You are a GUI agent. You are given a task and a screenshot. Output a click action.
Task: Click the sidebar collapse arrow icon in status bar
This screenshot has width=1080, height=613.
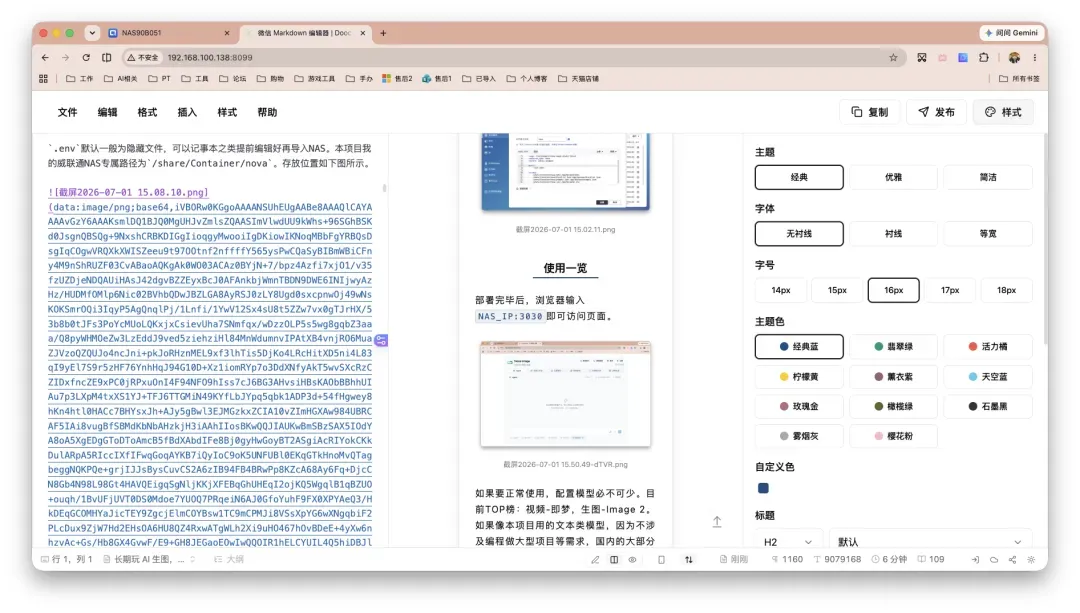[x=975, y=560]
